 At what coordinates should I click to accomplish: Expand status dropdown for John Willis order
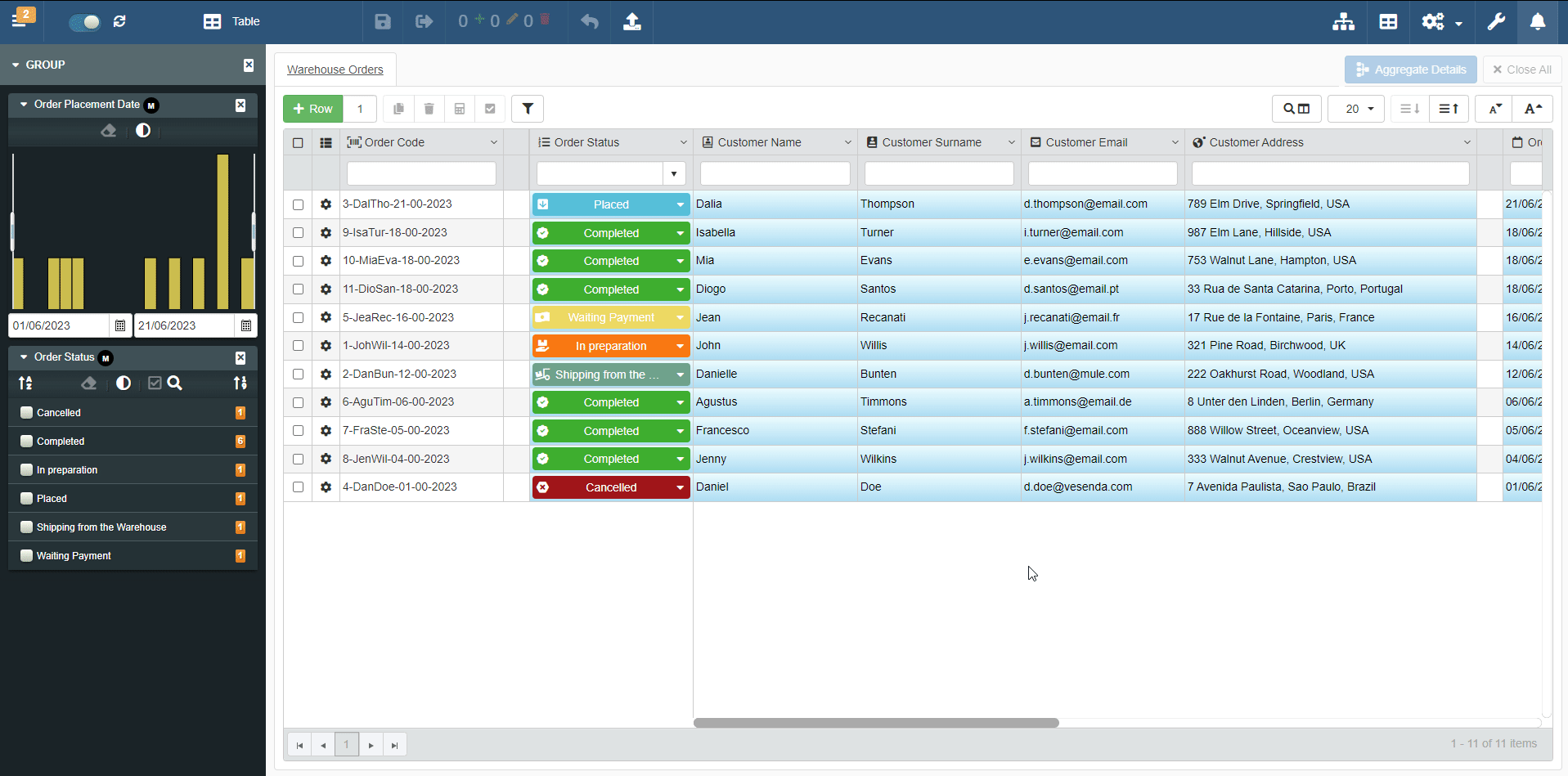coord(680,346)
